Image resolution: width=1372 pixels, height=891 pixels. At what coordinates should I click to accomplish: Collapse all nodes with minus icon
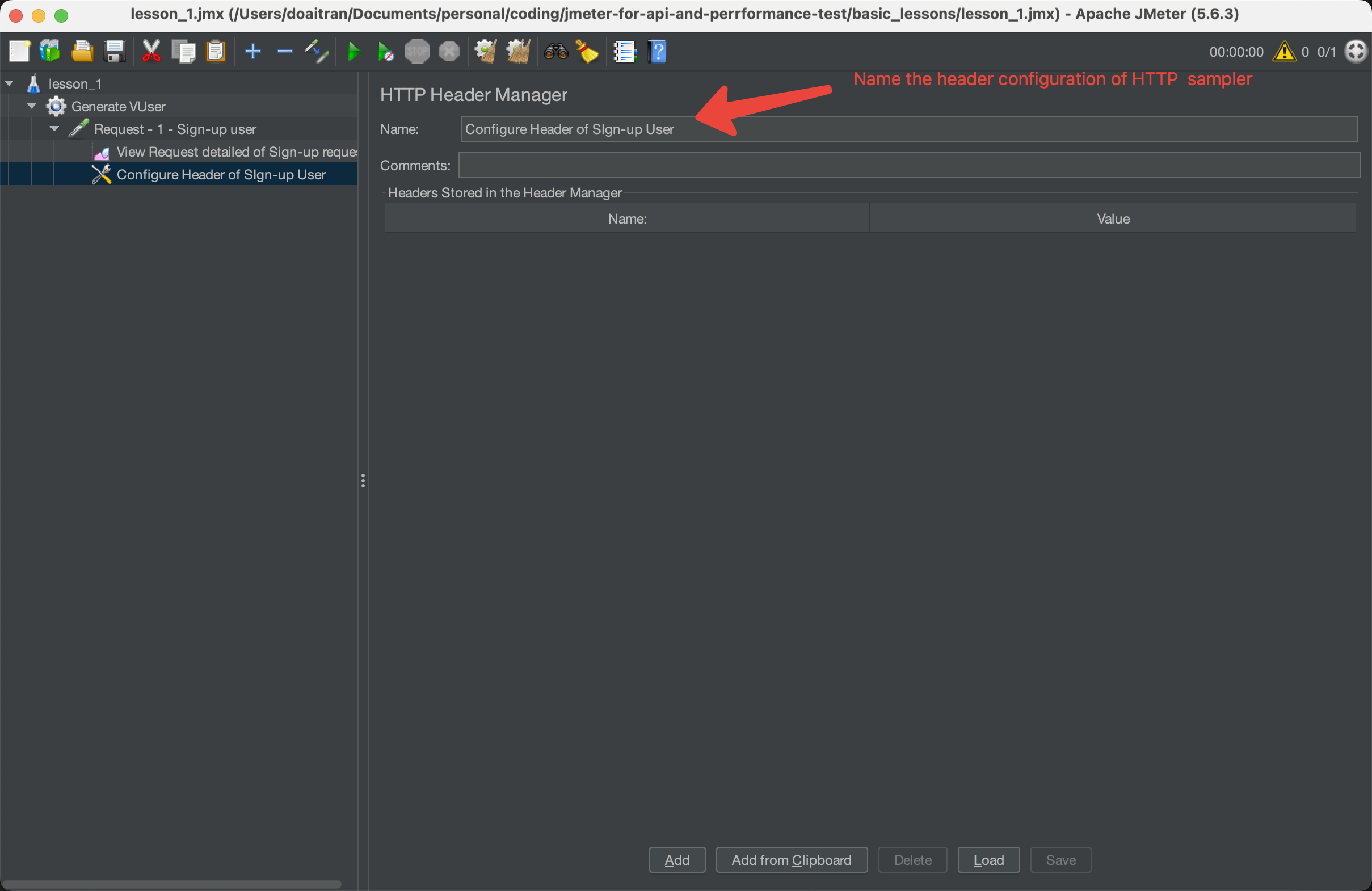285,51
